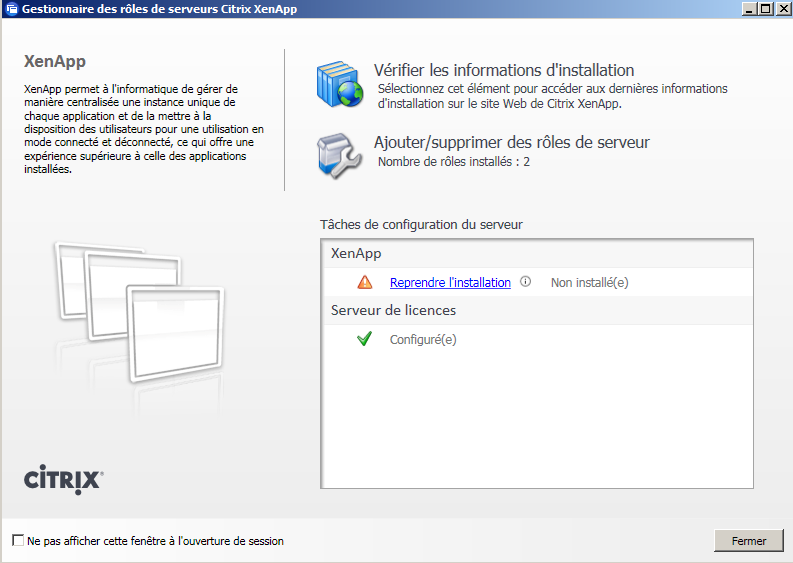This screenshot has width=793, height=563.
Task: Minimize the XenApp role manager window
Action: (x=749, y=9)
